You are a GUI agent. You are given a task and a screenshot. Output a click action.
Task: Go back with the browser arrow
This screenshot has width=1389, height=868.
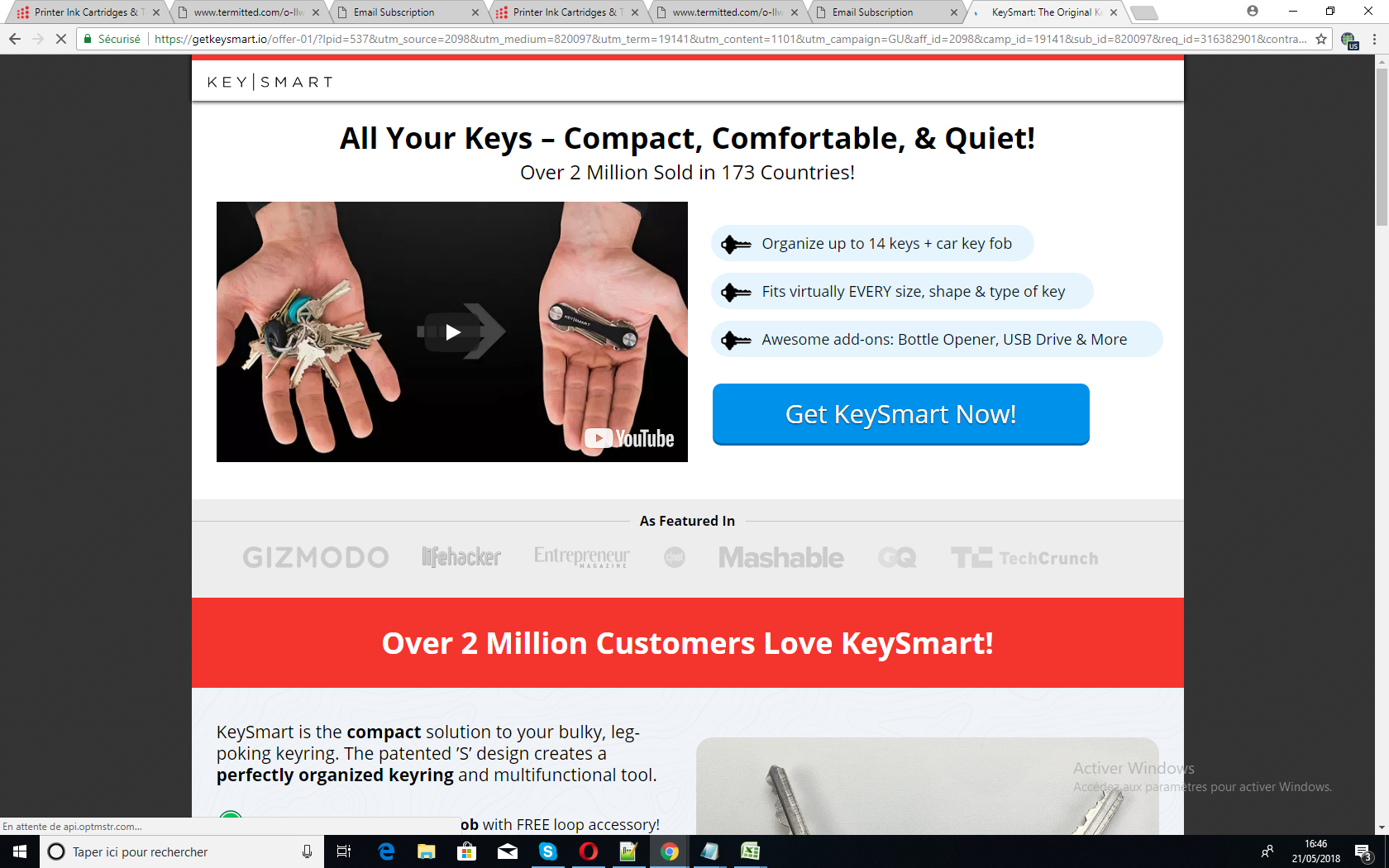14,39
